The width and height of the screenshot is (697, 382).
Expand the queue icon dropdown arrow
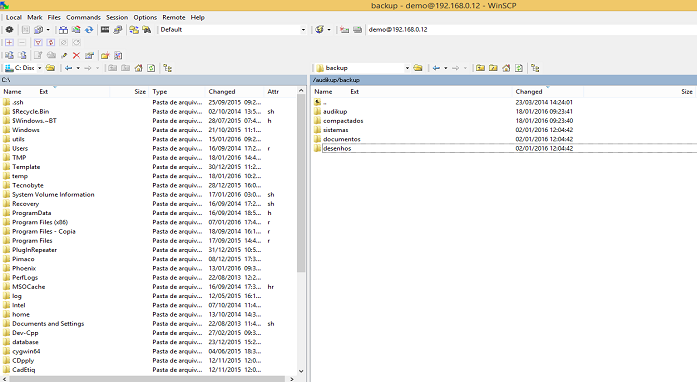pyautogui.click(x=48, y=30)
